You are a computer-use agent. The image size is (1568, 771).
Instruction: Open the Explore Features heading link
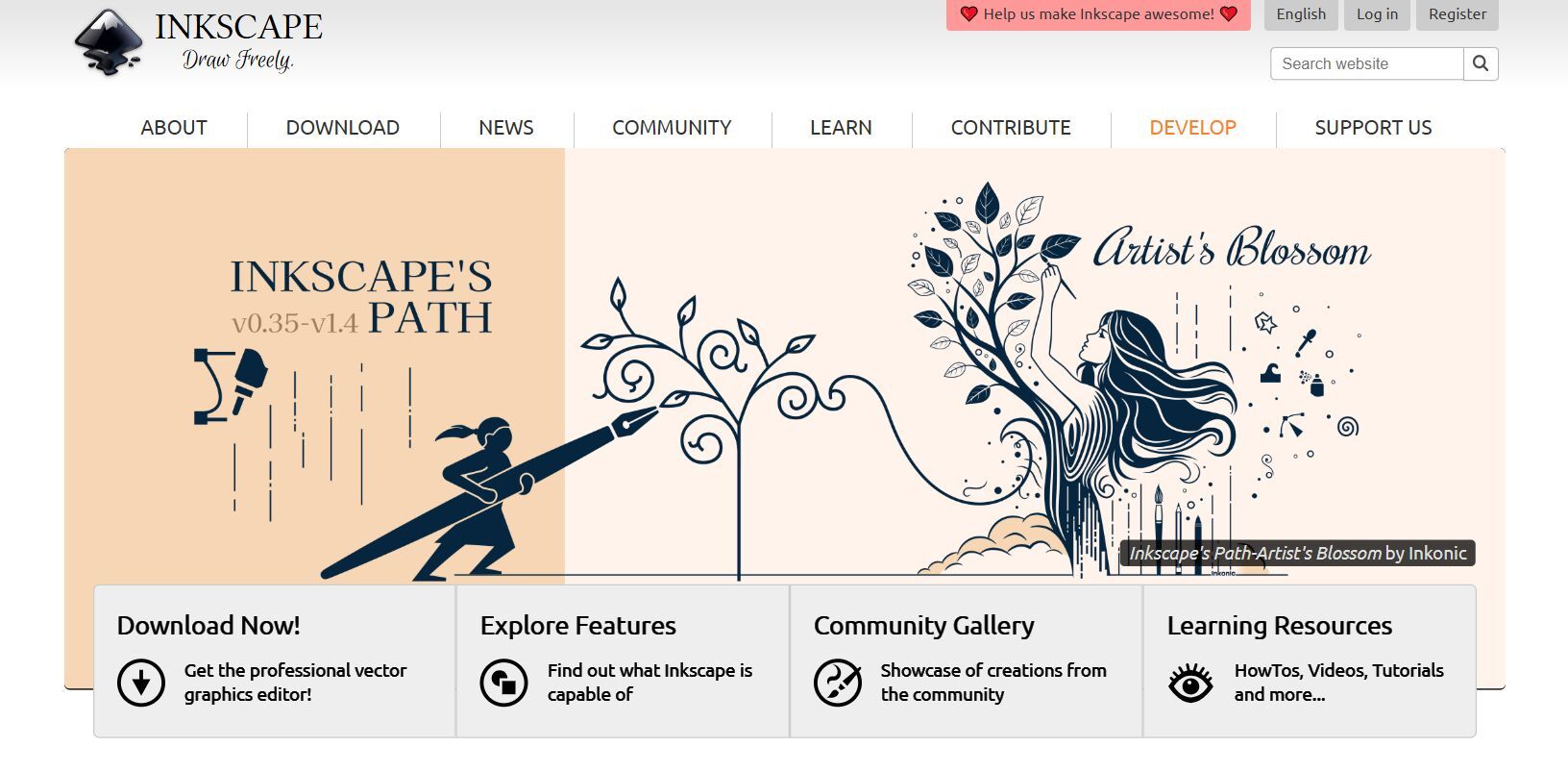[x=578, y=626]
